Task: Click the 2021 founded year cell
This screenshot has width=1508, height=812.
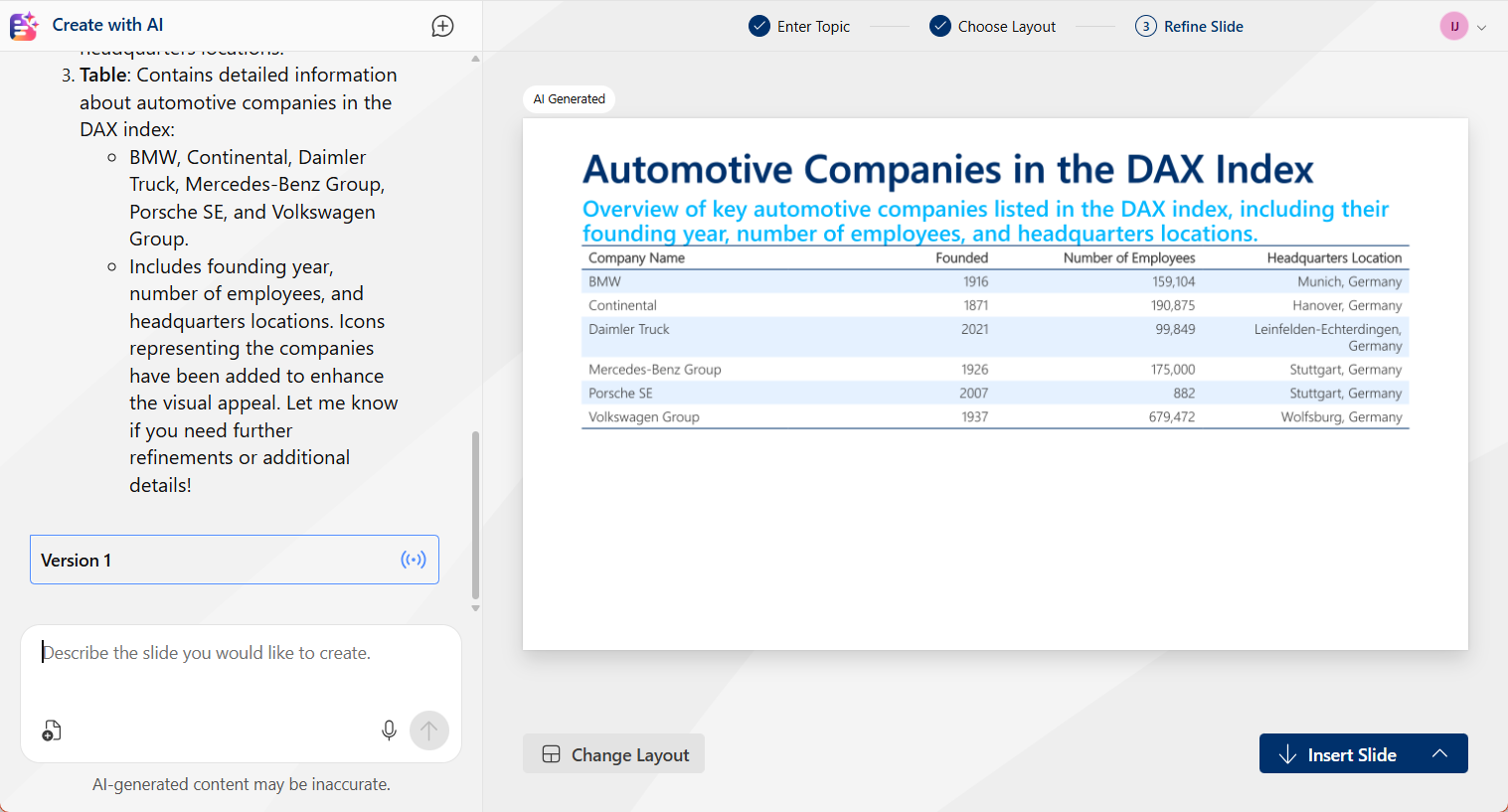Action: (x=974, y=329)
